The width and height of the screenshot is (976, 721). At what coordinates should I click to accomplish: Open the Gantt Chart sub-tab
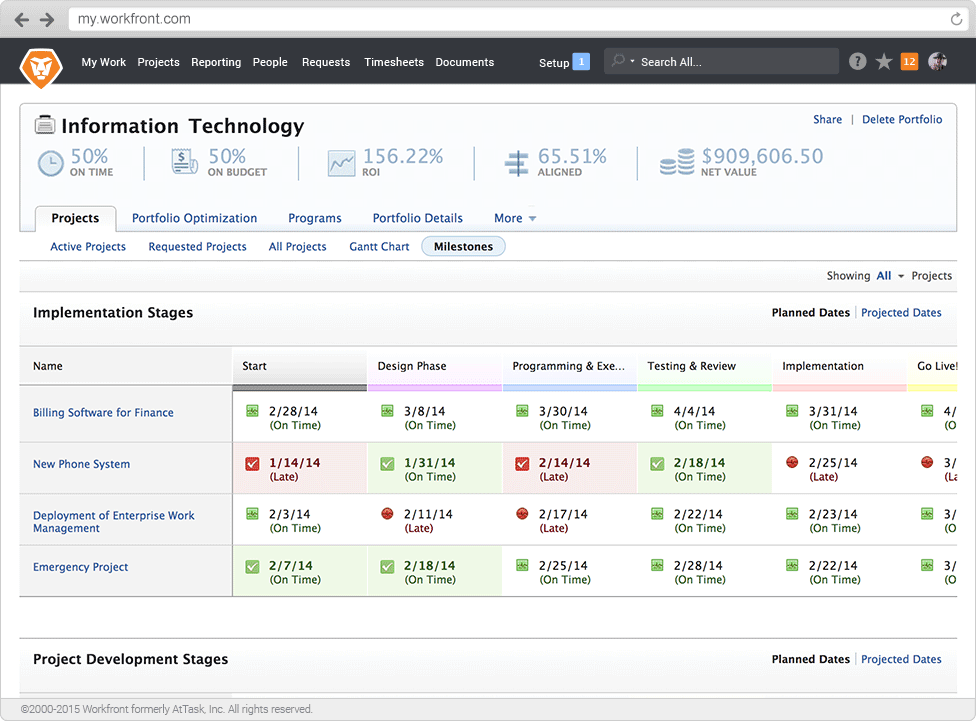pyautogui.click(x=379, y=247)
